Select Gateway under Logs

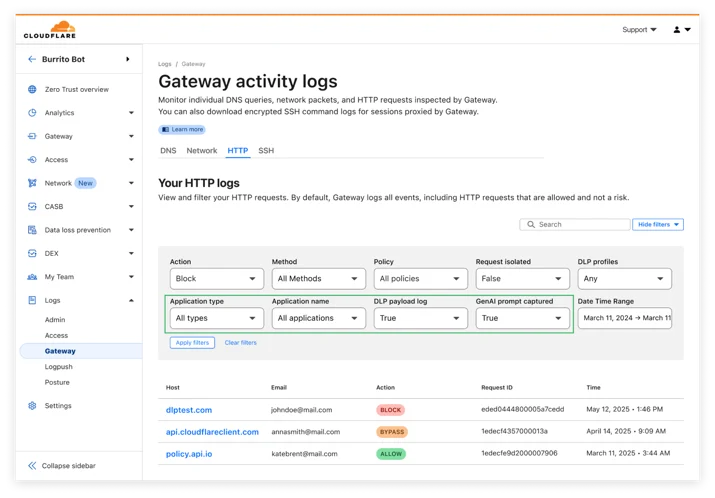[81, 351]
